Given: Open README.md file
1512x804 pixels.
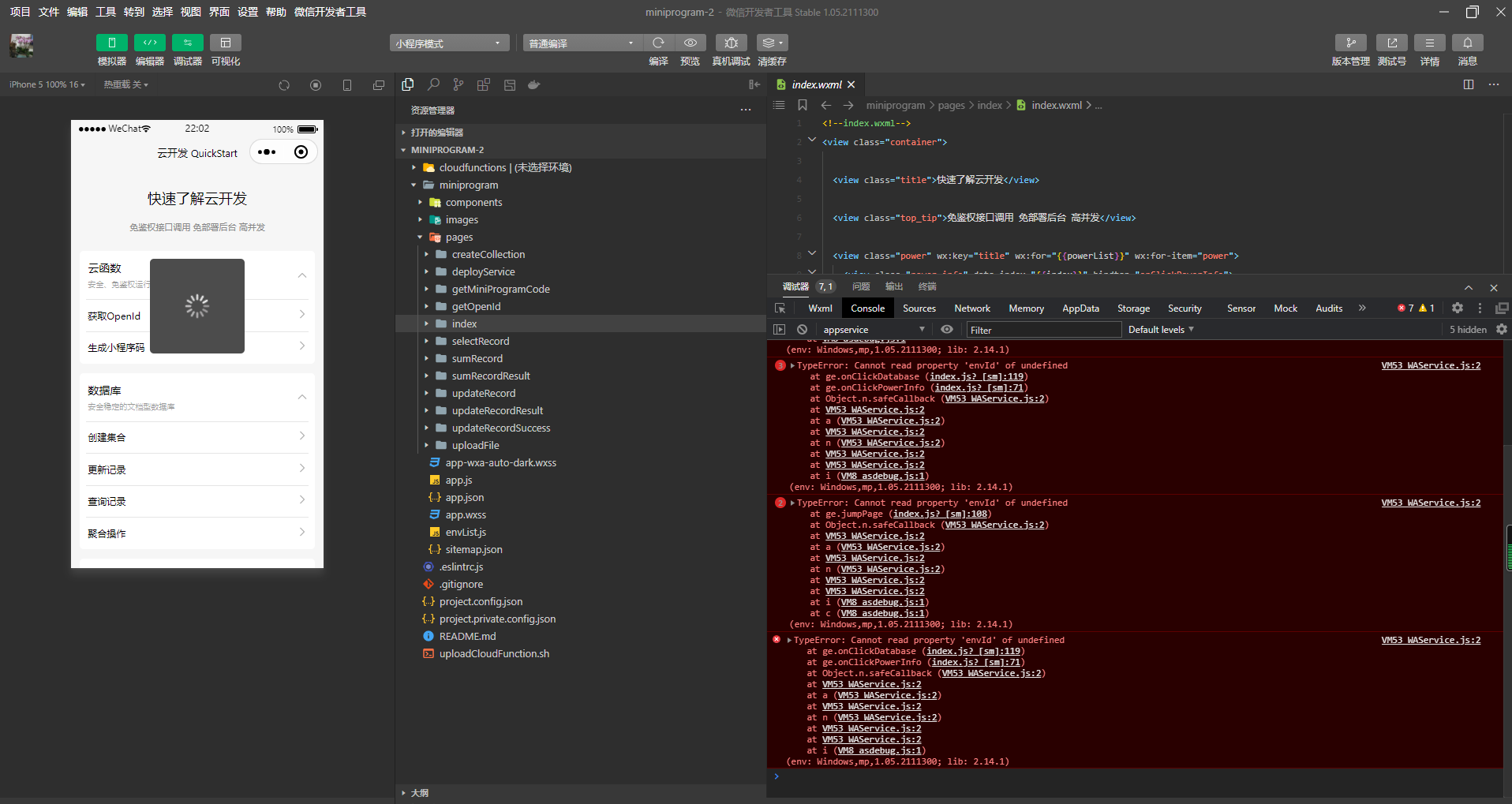Looking at the screenshot, I should pyautogui.click(x=467, y=636).
